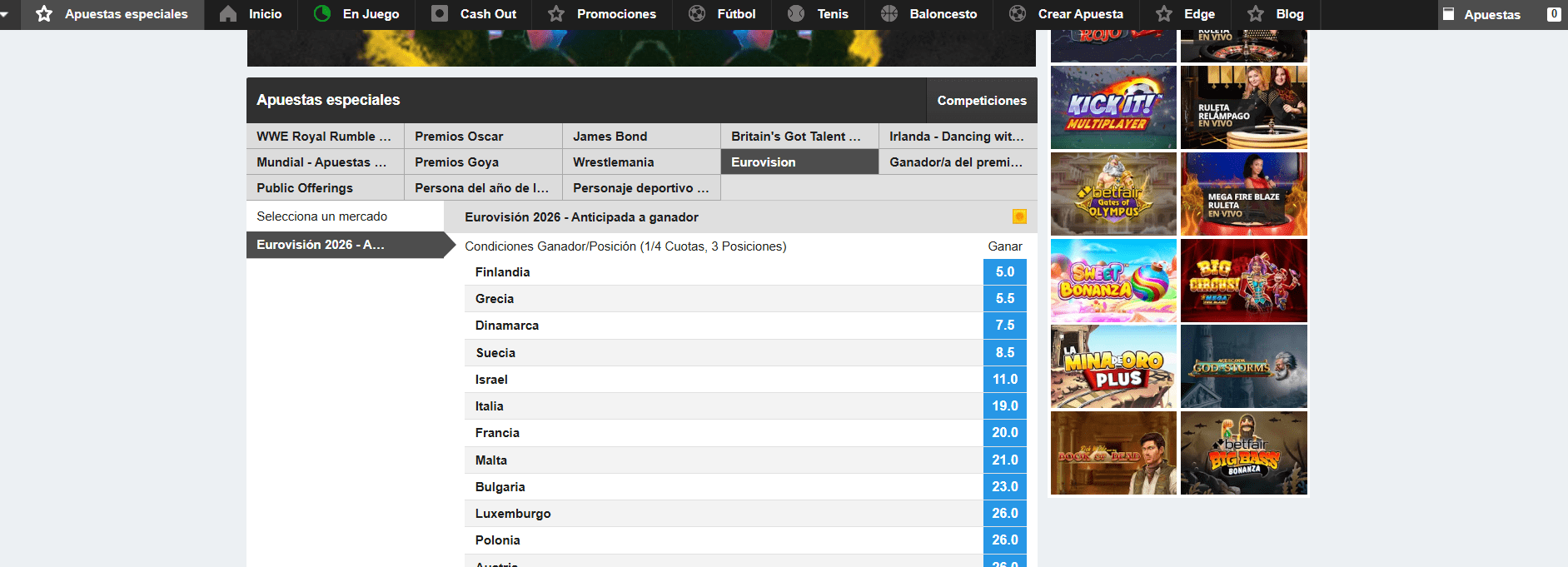The image size is (1568, 567).
Task: Bet on Suecia at odds 8.5
Action: pyautogui.click(x=1005, y=353)
